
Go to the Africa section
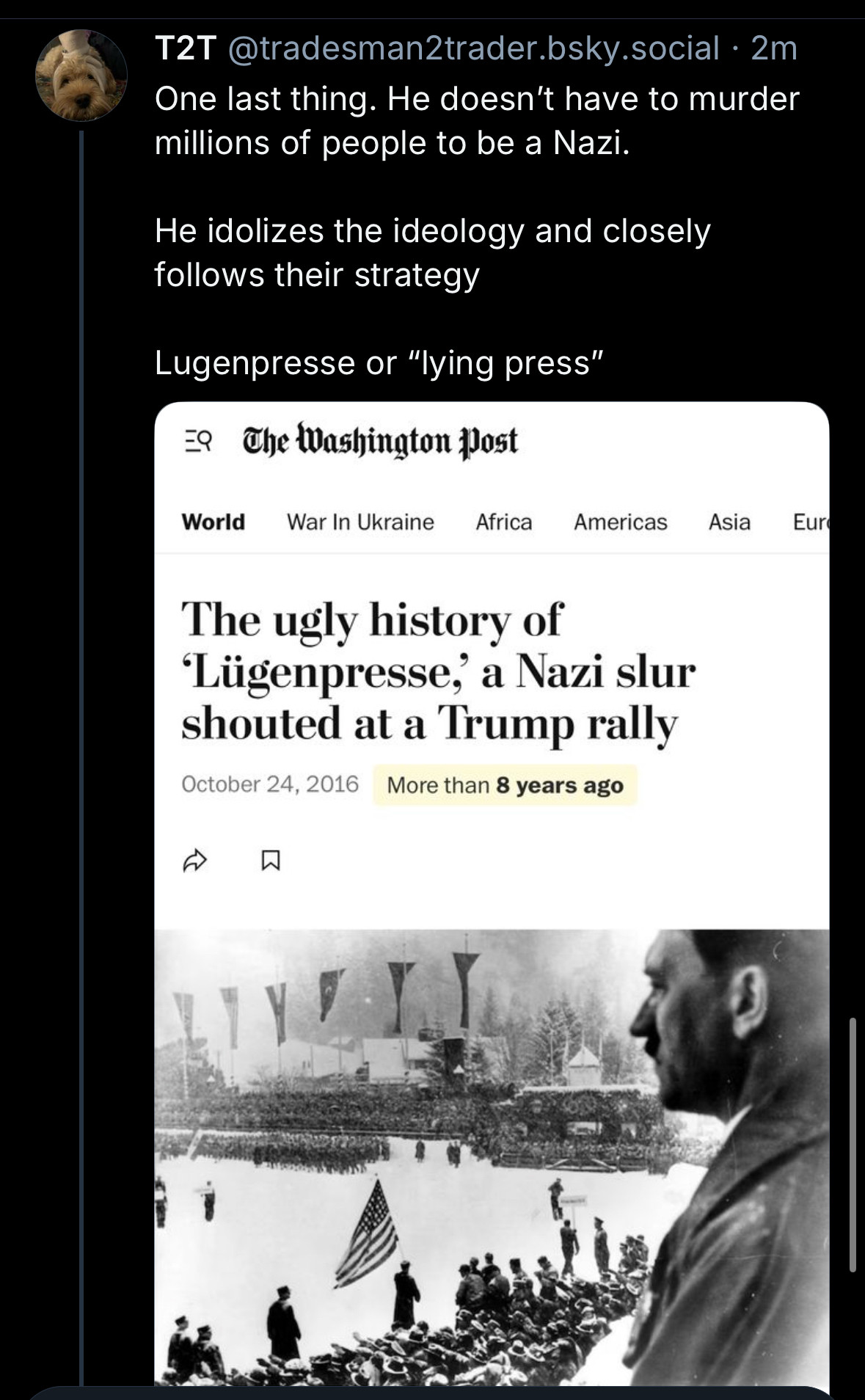click(504, 522)
